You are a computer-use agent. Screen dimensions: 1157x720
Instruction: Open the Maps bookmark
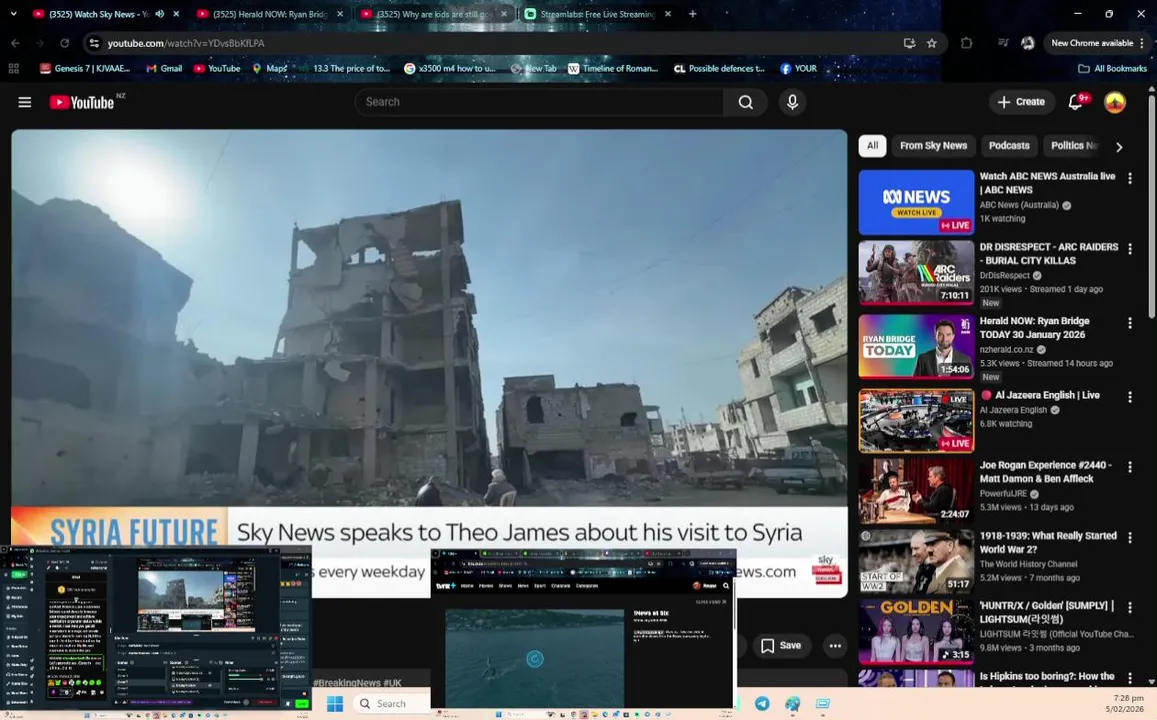coord(269,68)
